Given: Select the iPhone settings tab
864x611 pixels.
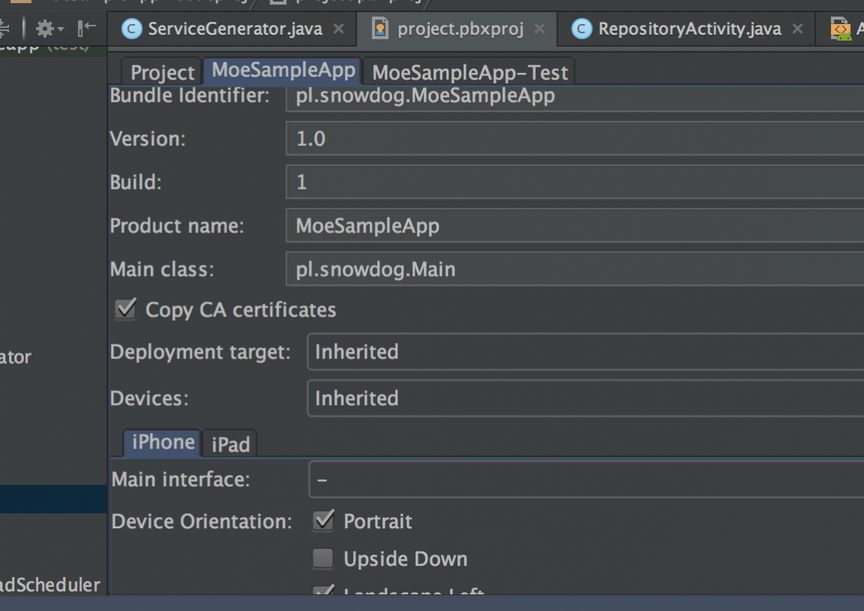Looking at the screenshot, I should click(x=163, y=442).
